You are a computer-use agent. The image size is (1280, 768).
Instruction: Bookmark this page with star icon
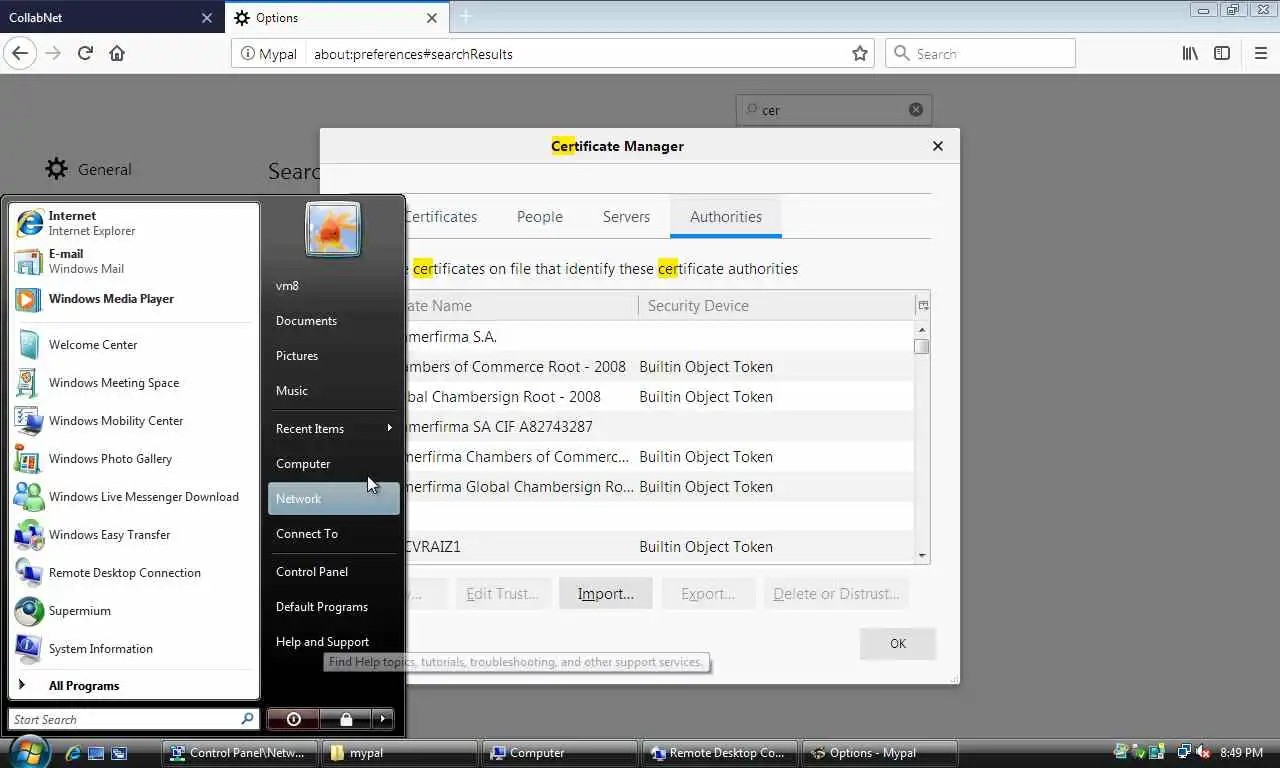click(x=859, y=53)
